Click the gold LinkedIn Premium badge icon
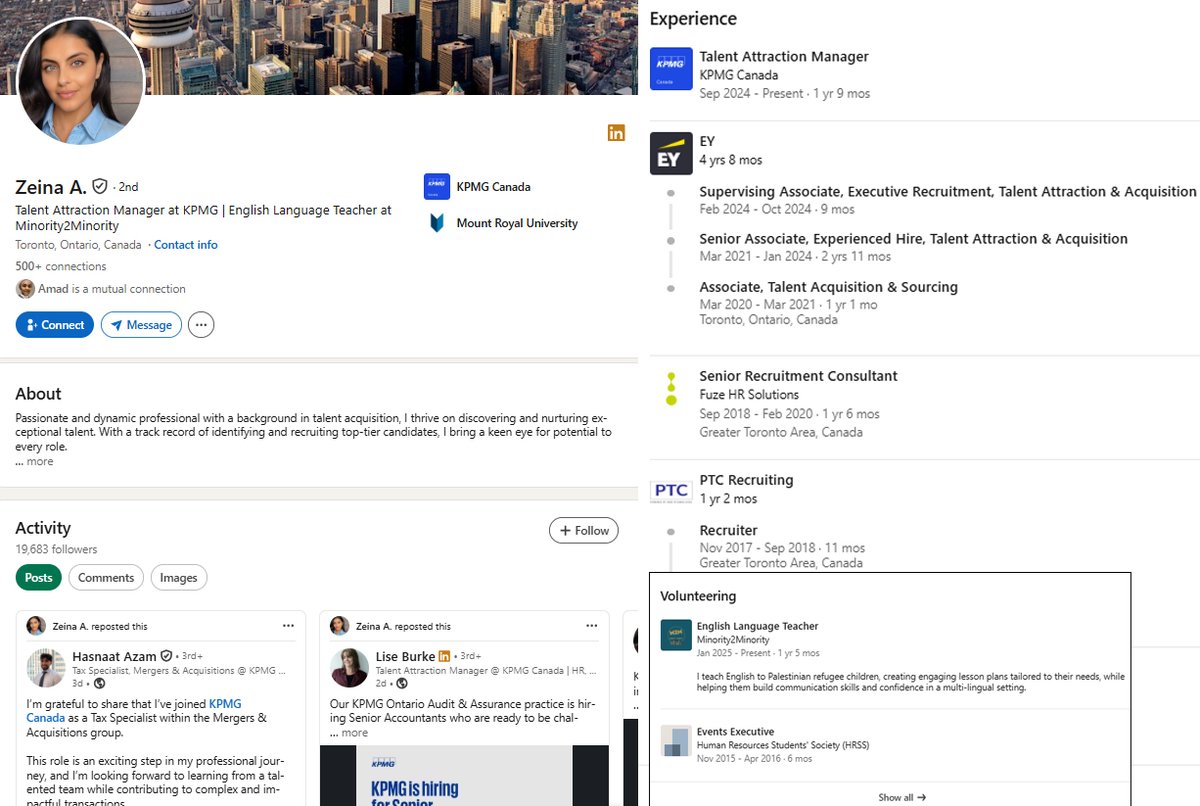 click(616, 133)
